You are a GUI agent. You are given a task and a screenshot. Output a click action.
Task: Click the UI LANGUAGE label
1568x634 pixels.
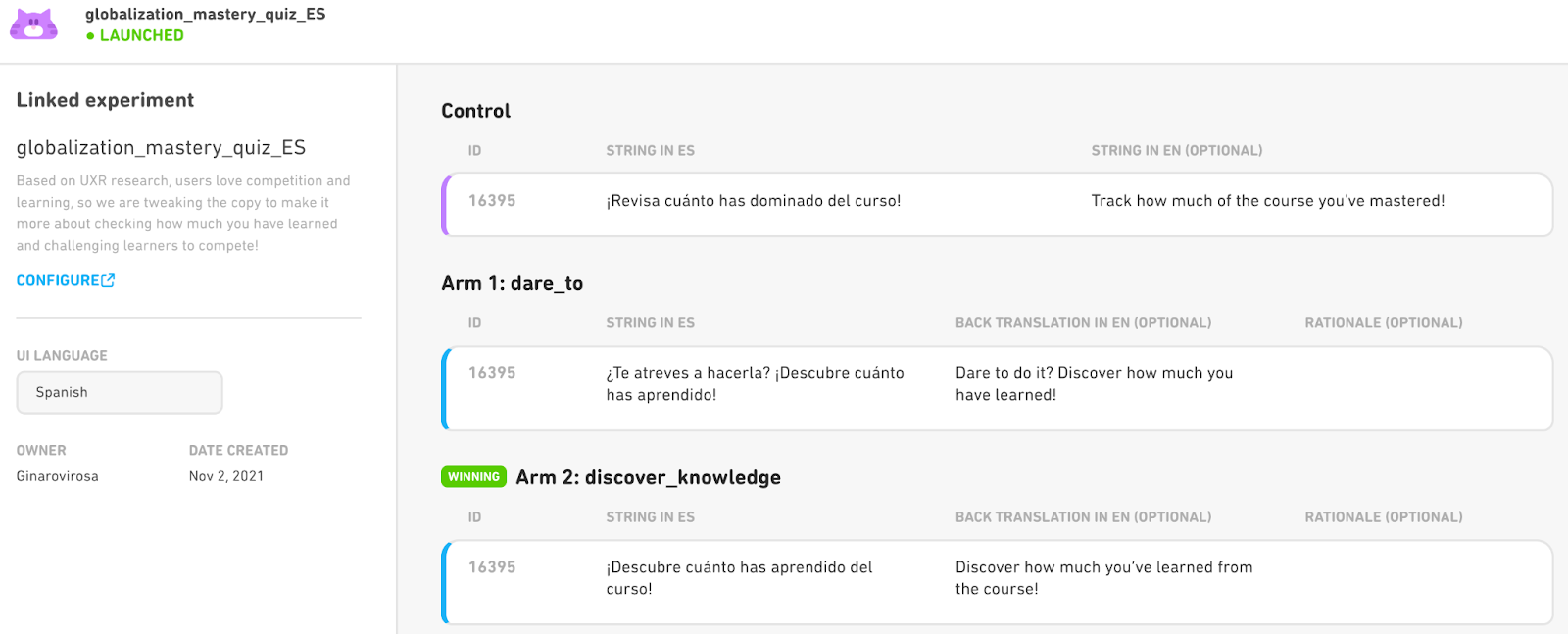(x=62, y=356)
